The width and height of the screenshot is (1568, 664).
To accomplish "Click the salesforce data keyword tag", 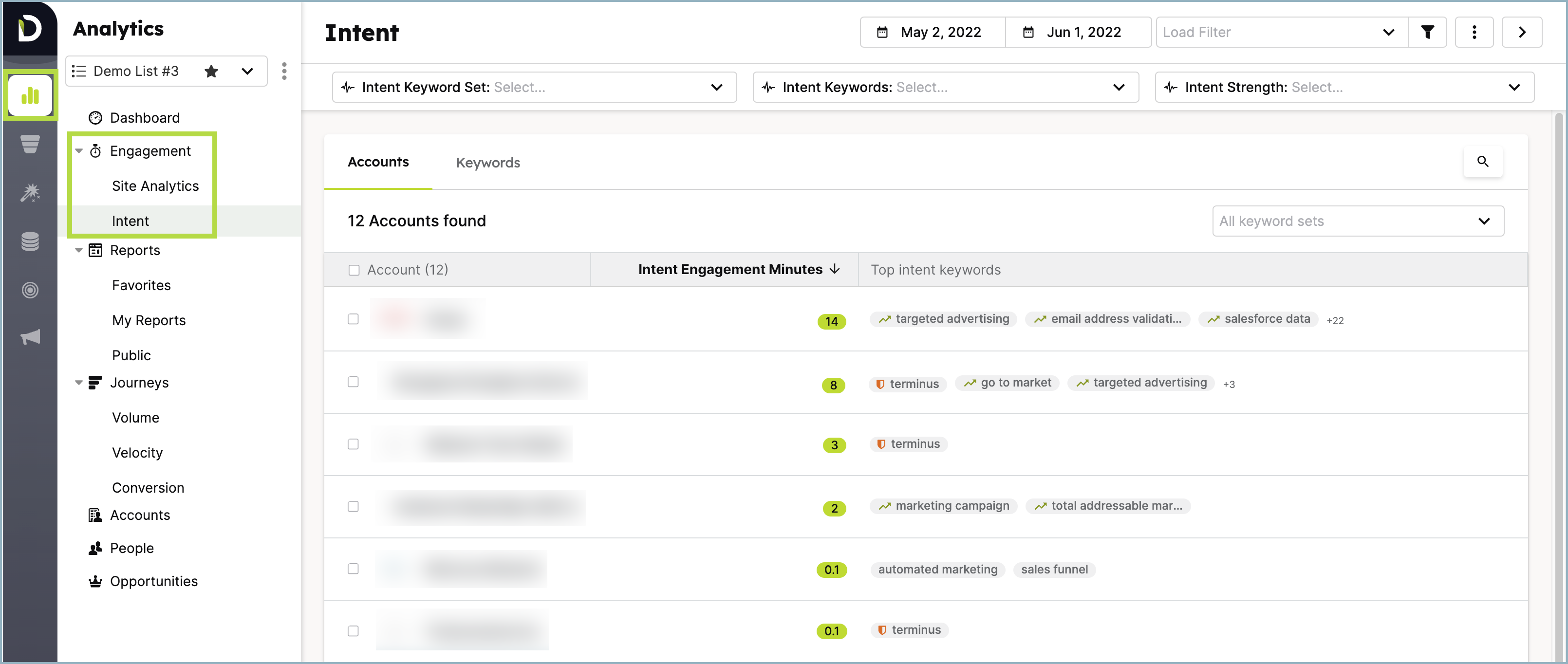I will pos(1258,319).
